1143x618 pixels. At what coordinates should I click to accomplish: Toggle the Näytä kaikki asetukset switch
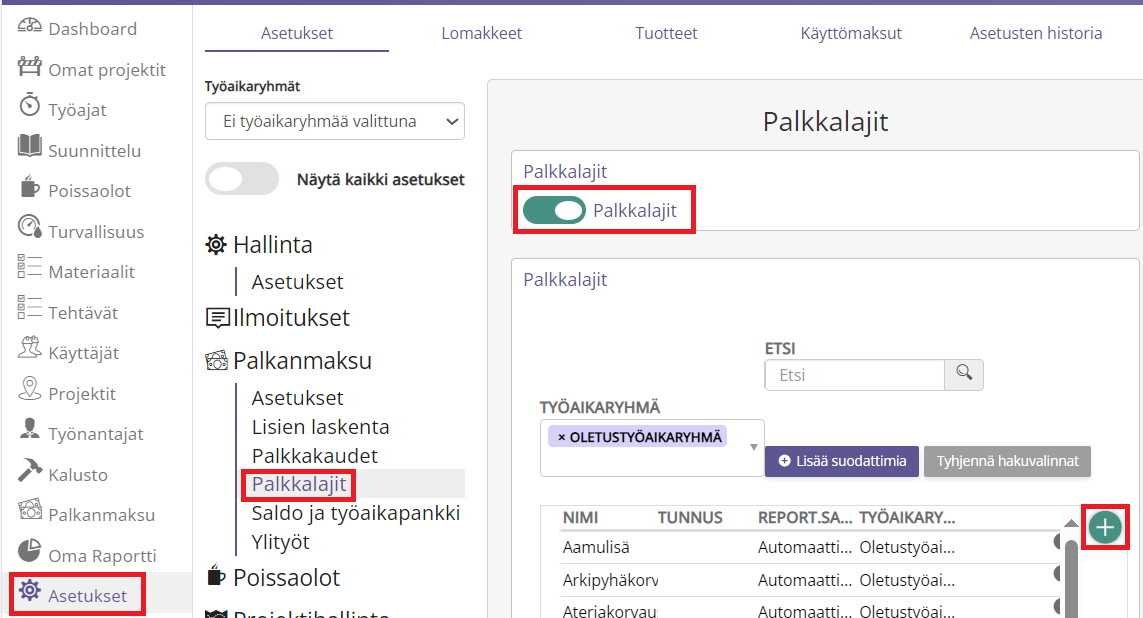coord(242,179)
